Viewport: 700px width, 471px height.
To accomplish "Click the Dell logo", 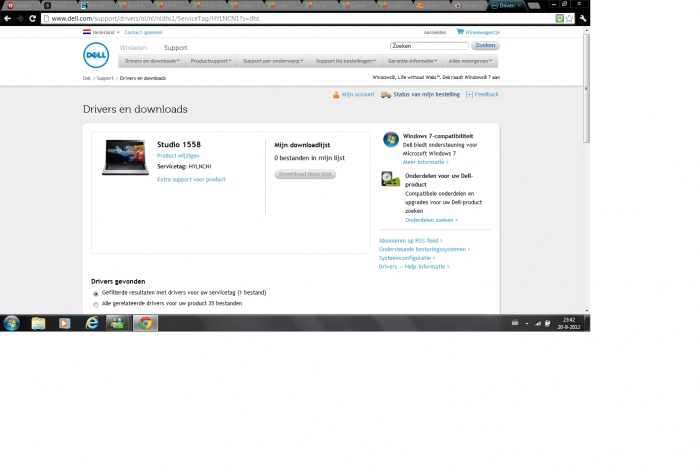I will (96, 55).
